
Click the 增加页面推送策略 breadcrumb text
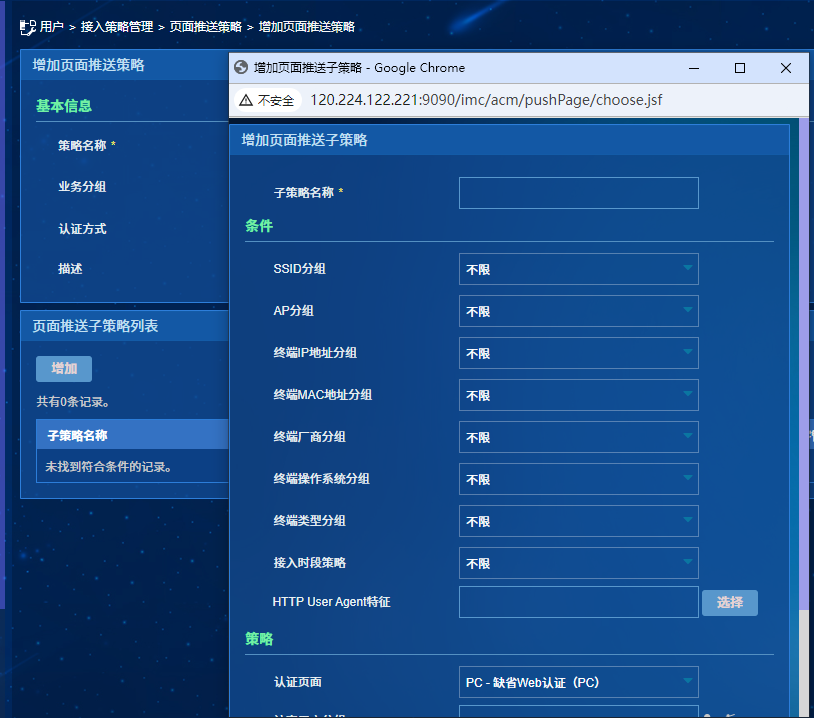point(306,27)
